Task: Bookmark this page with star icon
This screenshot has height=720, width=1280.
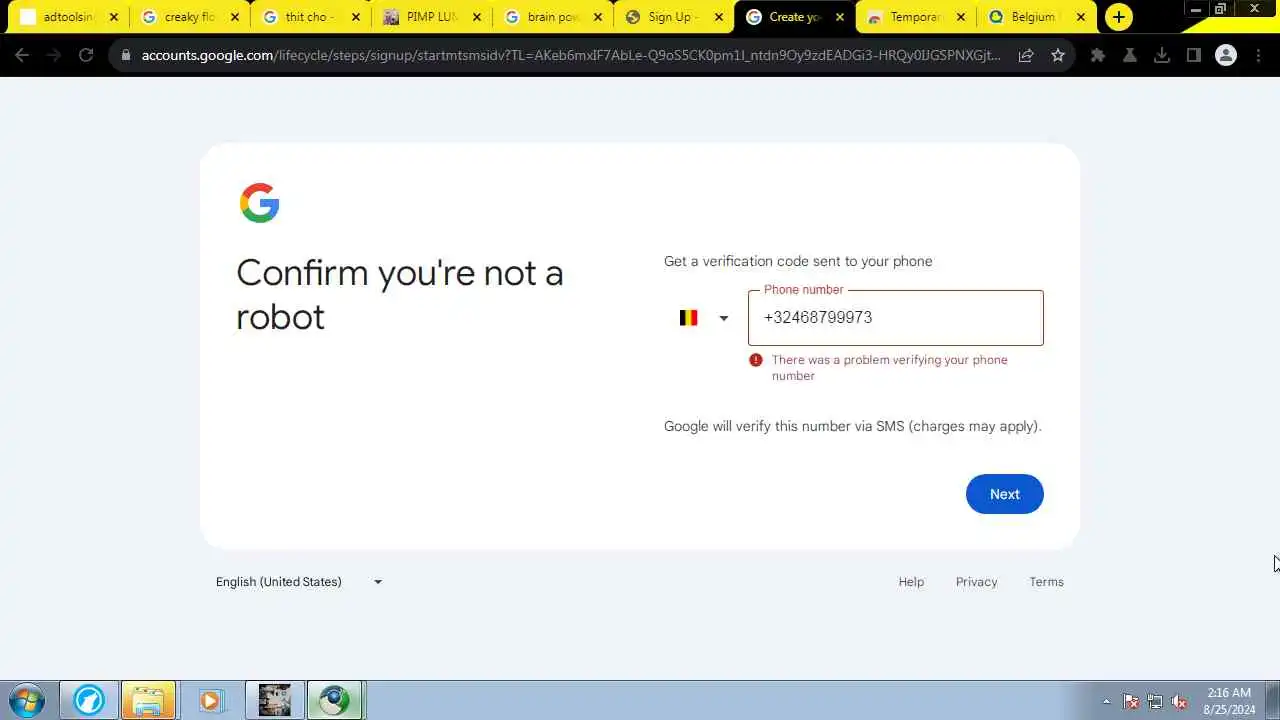Action: (x=1058, y=56)
